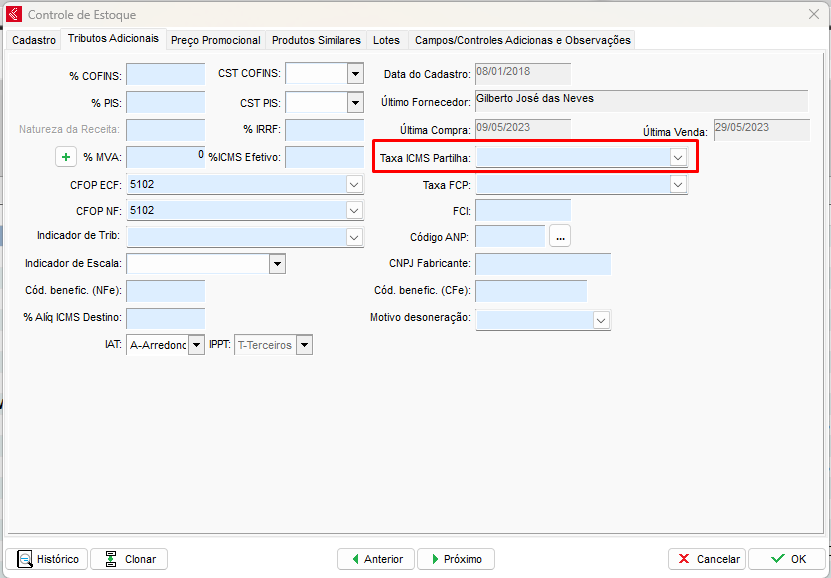Expand the Indicador de Escala dropdown
Viewport: 831px width, 578px height.
277,263
